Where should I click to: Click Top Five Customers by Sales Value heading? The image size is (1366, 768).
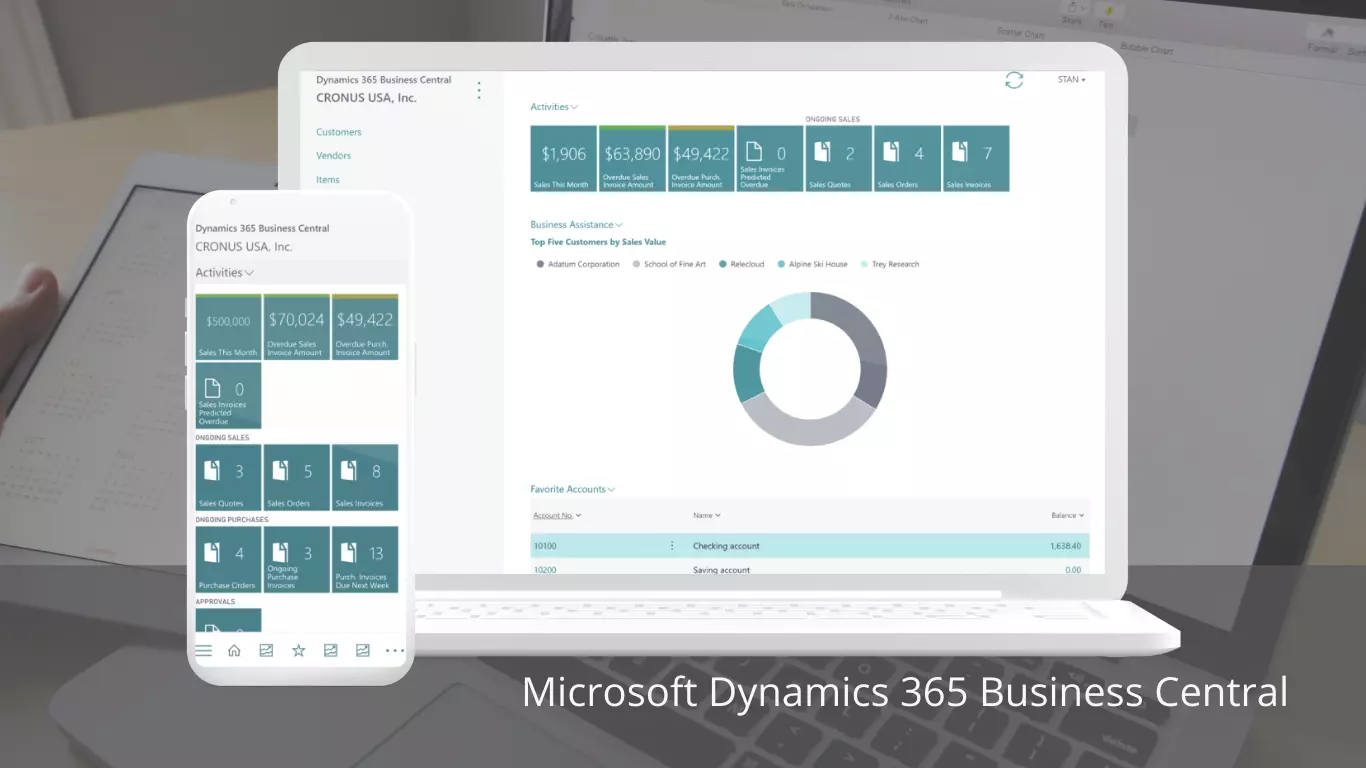pyautogui.click(x=598, y=242)
